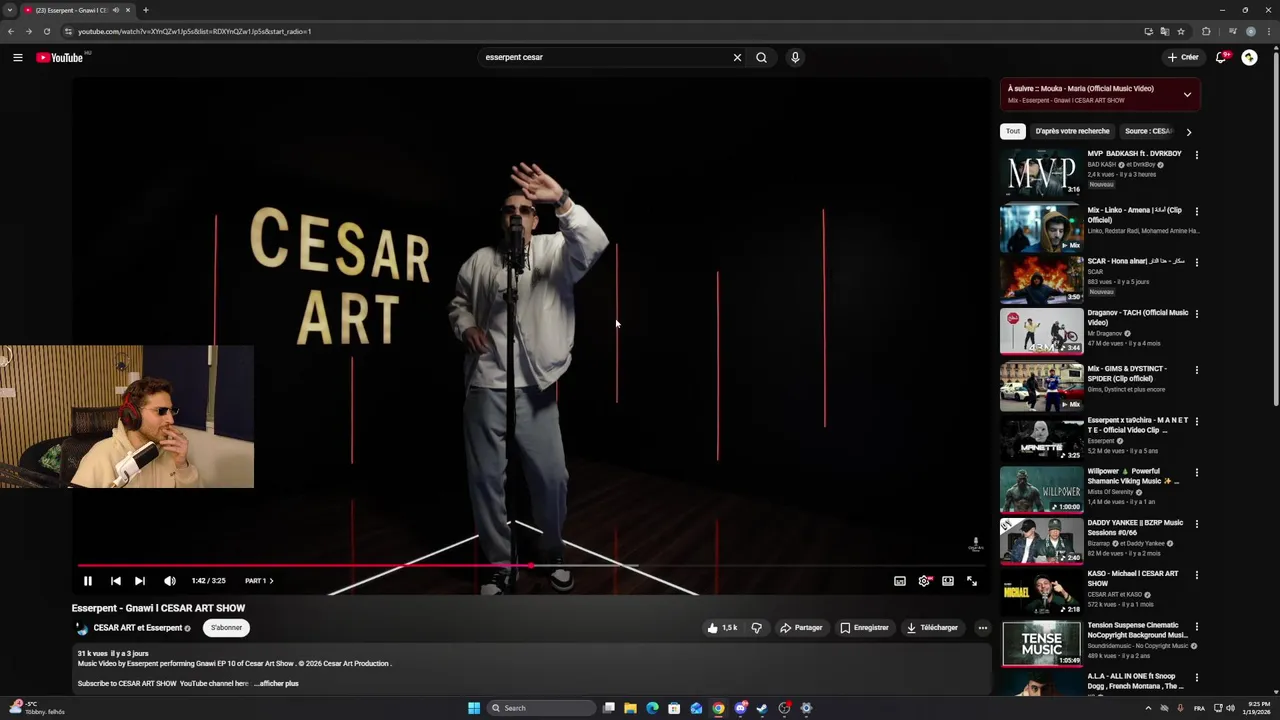Show hidden system tray icons
1280x720 pixels.
(1148, 708)
